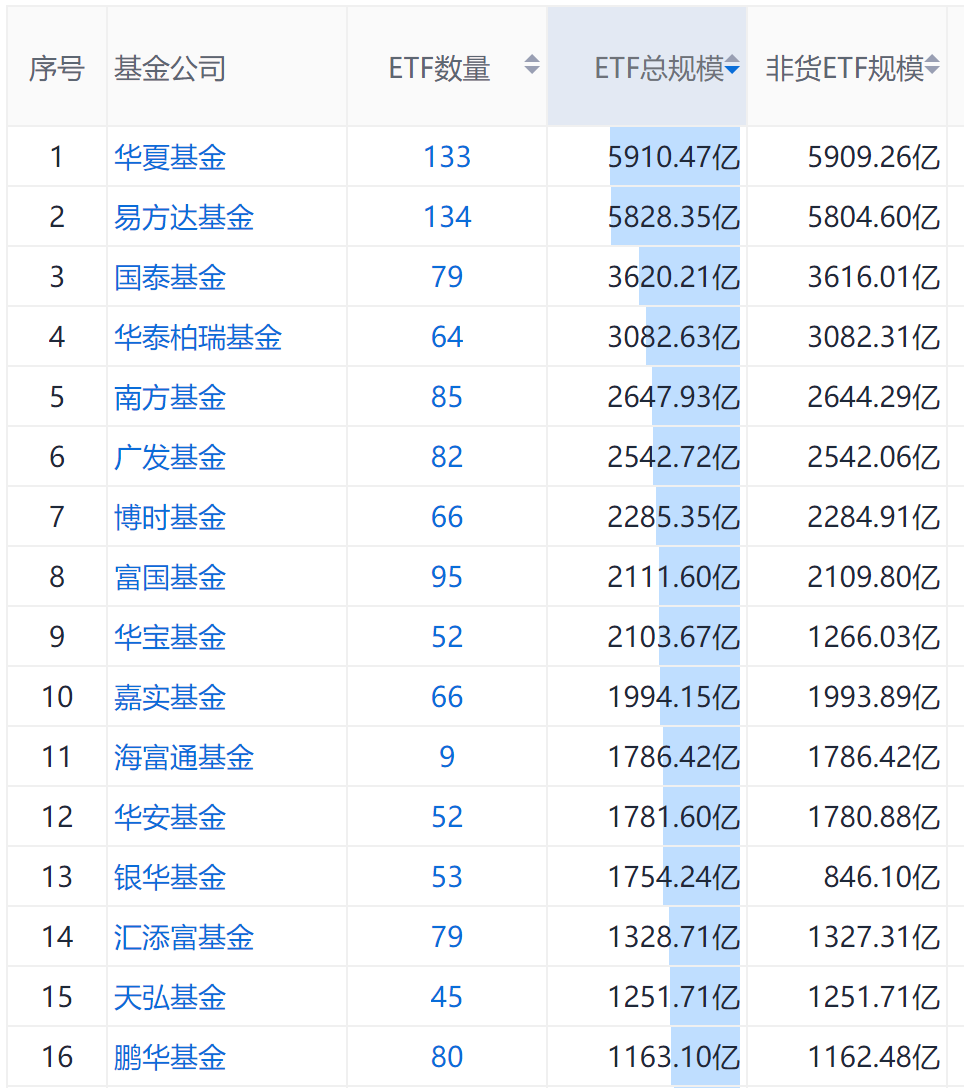Image resolution: width=964 pixels, height=1088 pixels.
Task: Sort by the ETF数量 column arrows
Action: [x=532, y=65]
